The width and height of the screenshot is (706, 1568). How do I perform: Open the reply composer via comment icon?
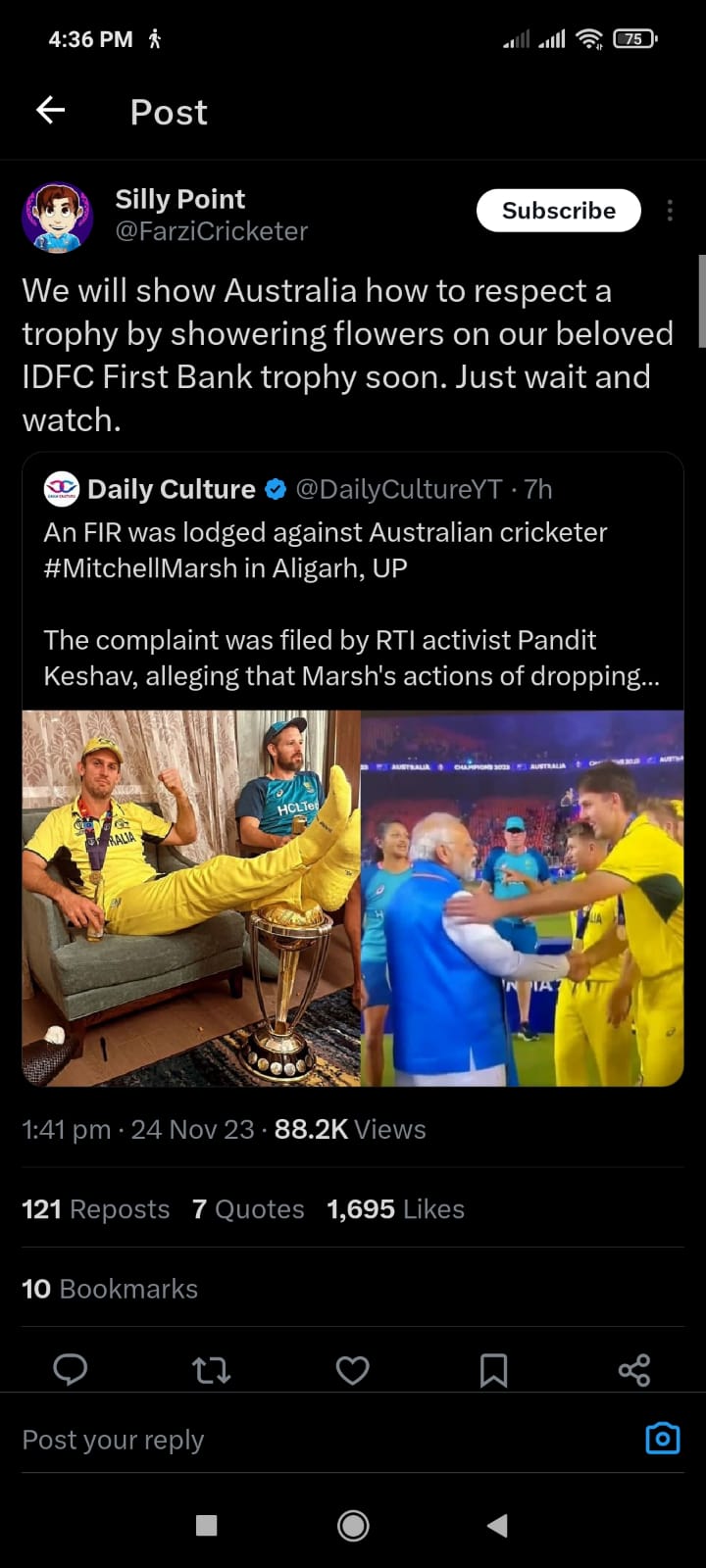(70, 1370)
